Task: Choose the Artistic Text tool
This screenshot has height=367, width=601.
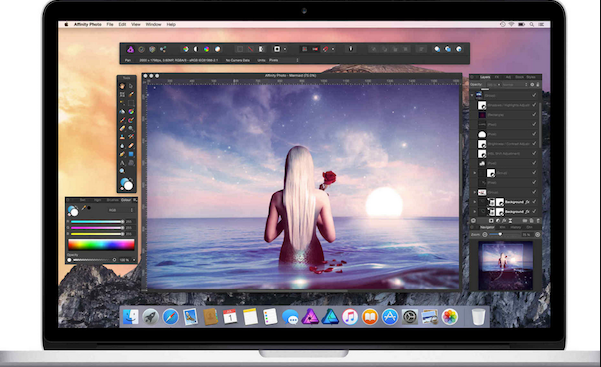Action: (x=122, y=163)
